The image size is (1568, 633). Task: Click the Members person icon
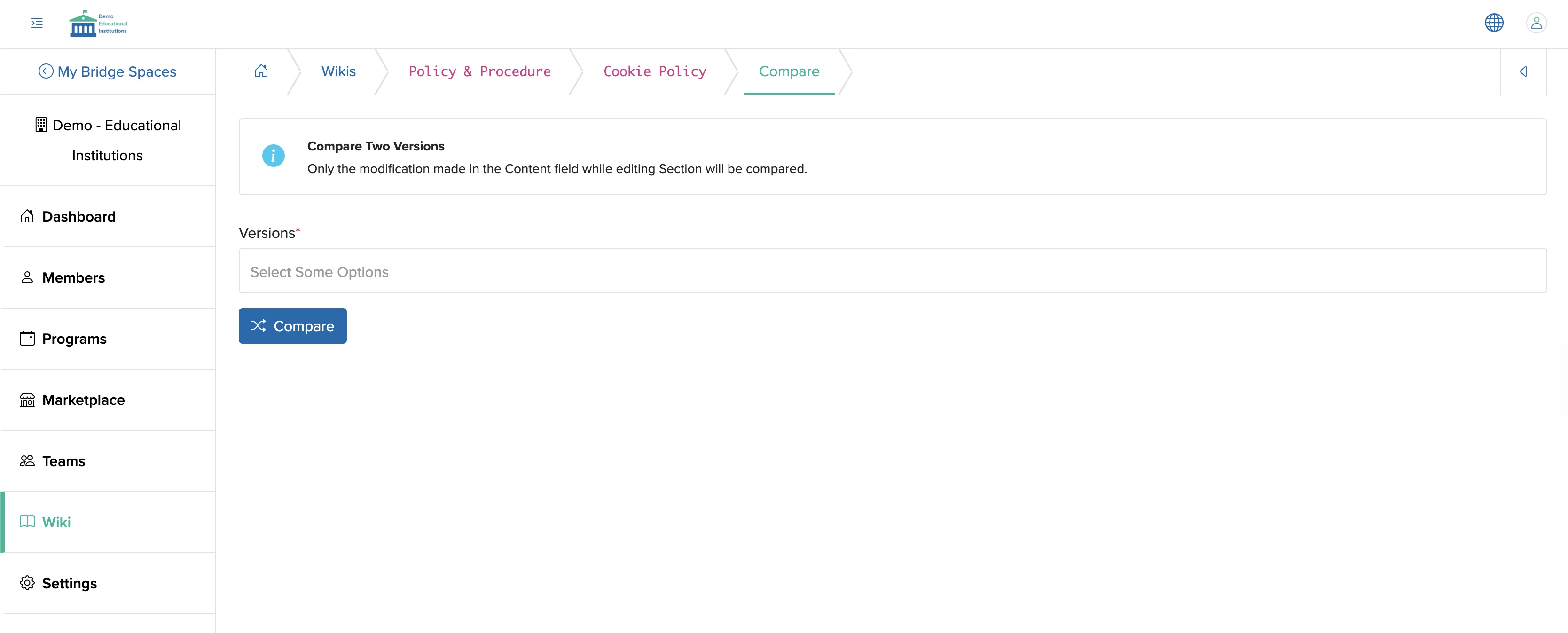(27, 277)
